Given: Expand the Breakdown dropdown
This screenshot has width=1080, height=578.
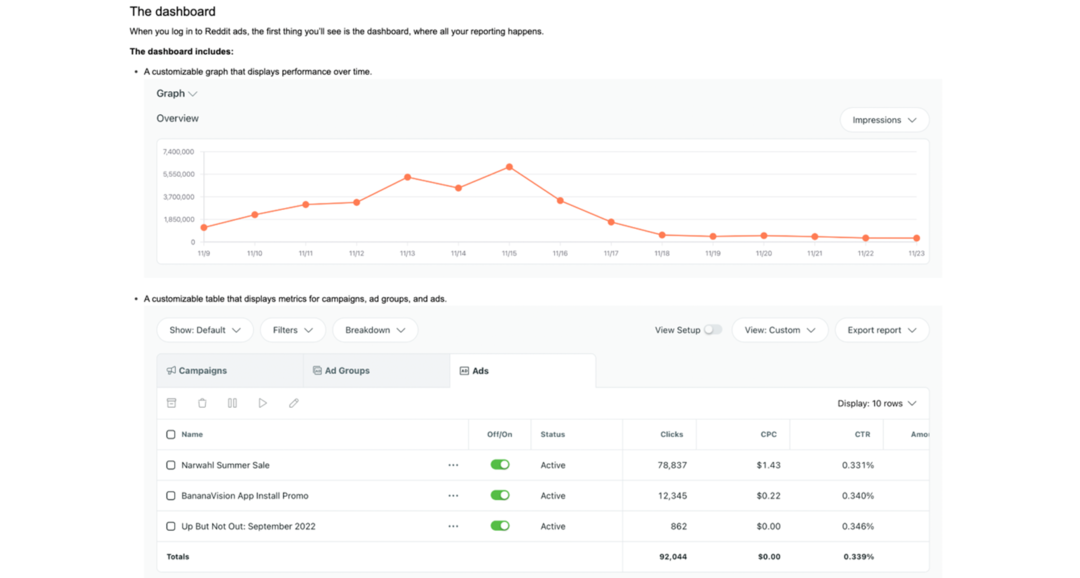Looking at the screenshot, I should pyautogui.click(x=375, y=330).
